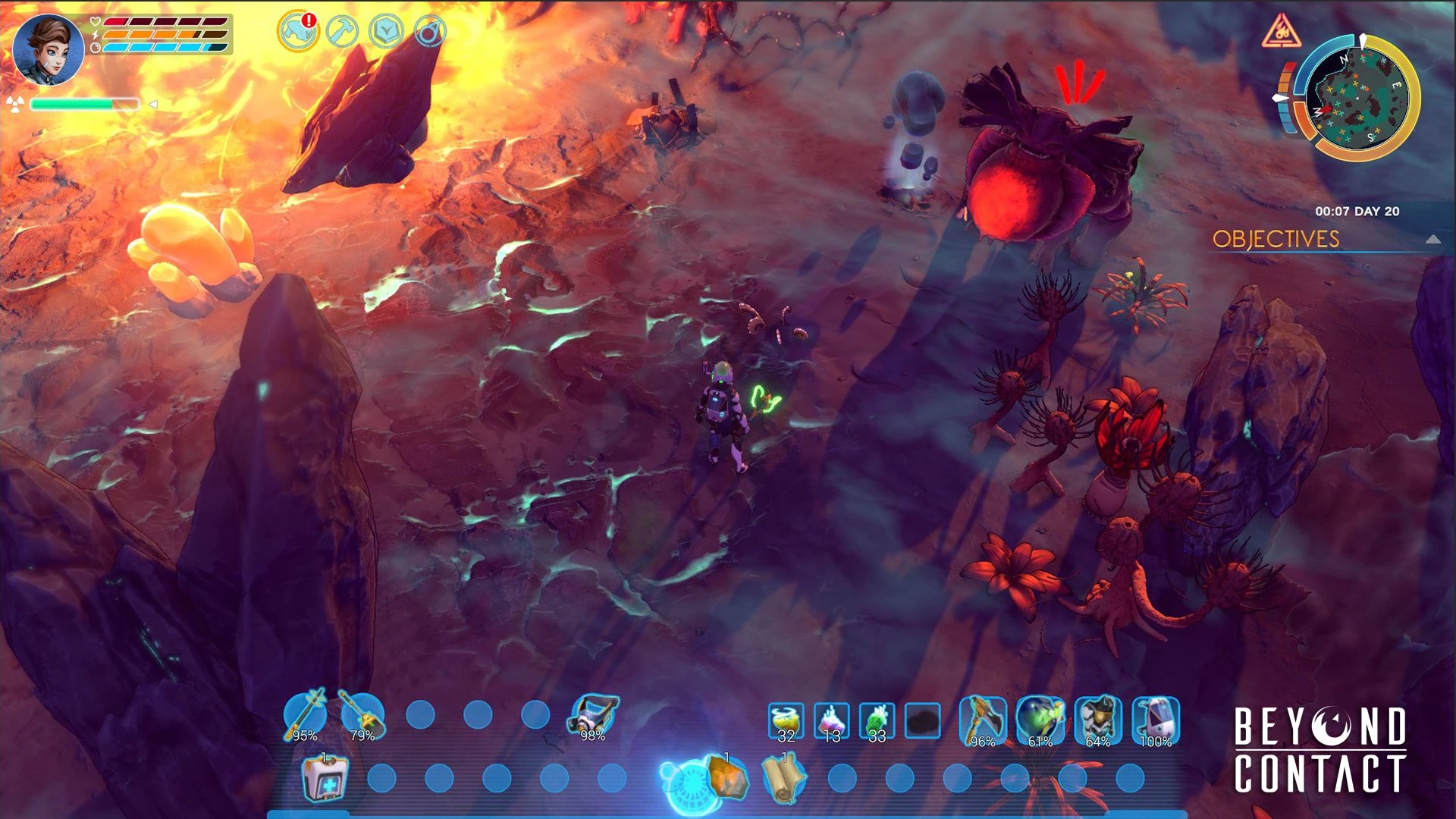The image size is (1456, 819).
Task: Use the medkit in inventory
Action: (x=325, y=778)
